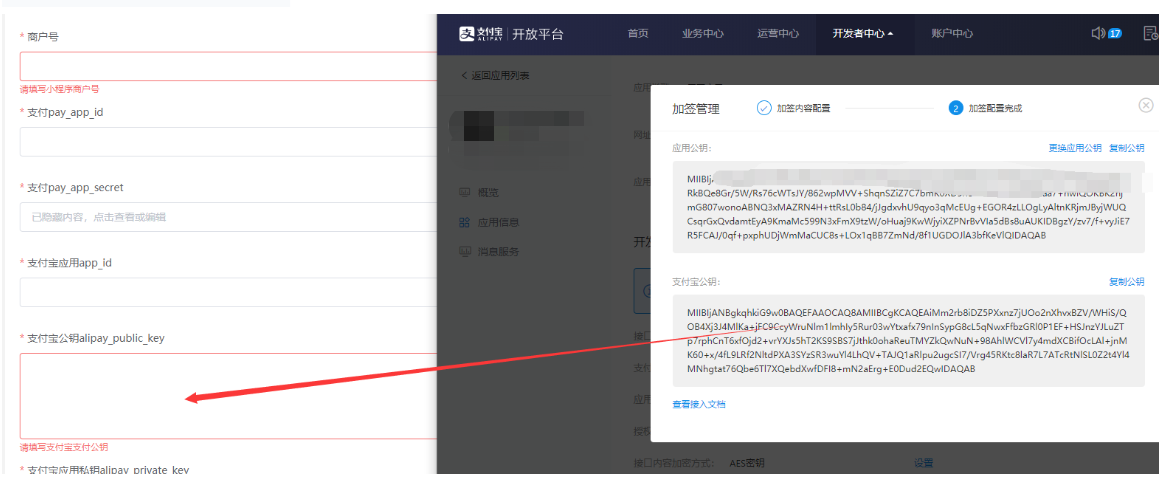Click the 设置 link for AES密钥

pos(923,463)
